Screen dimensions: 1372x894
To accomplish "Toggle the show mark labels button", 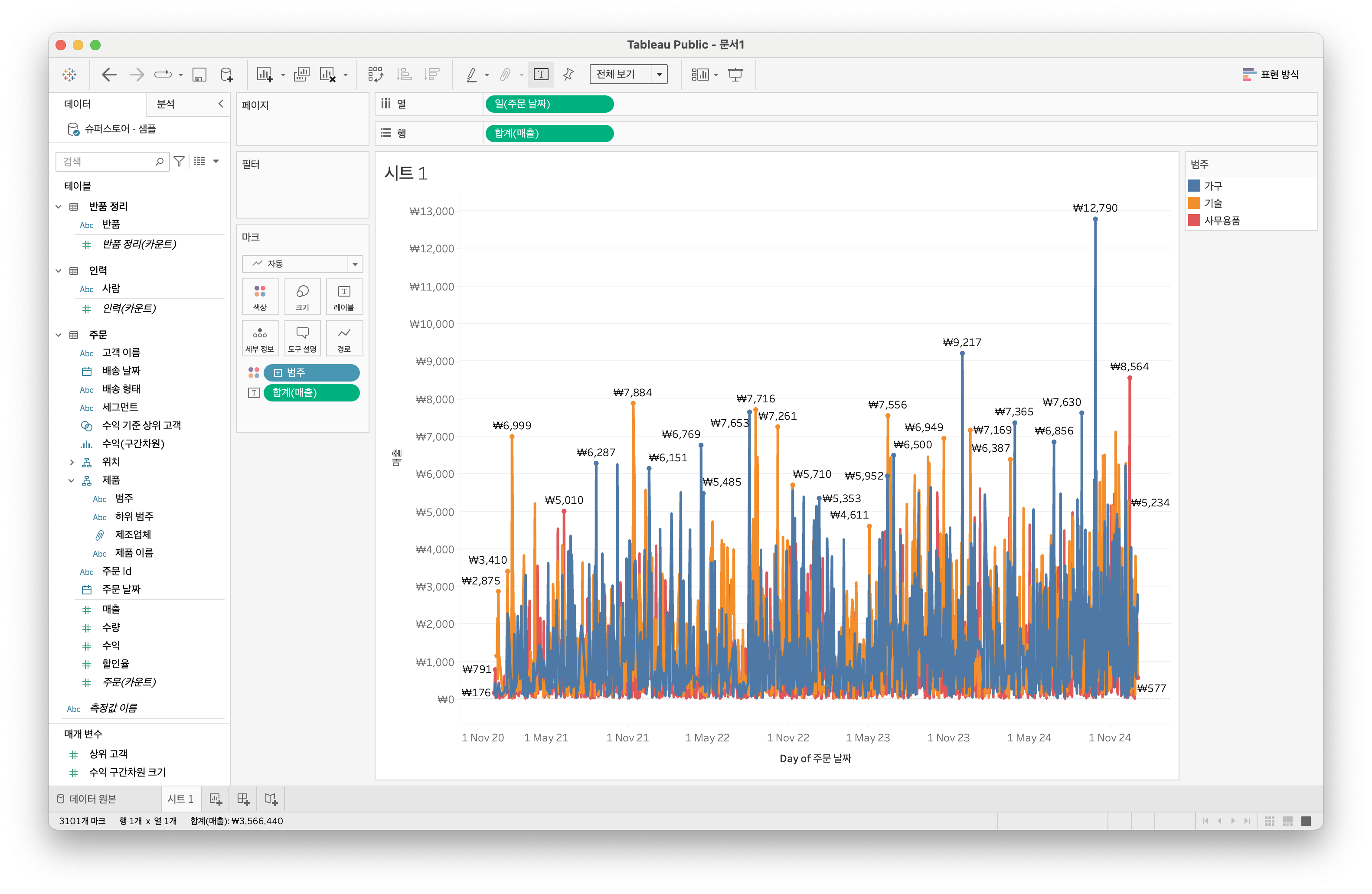I will [x=541, y=75].
